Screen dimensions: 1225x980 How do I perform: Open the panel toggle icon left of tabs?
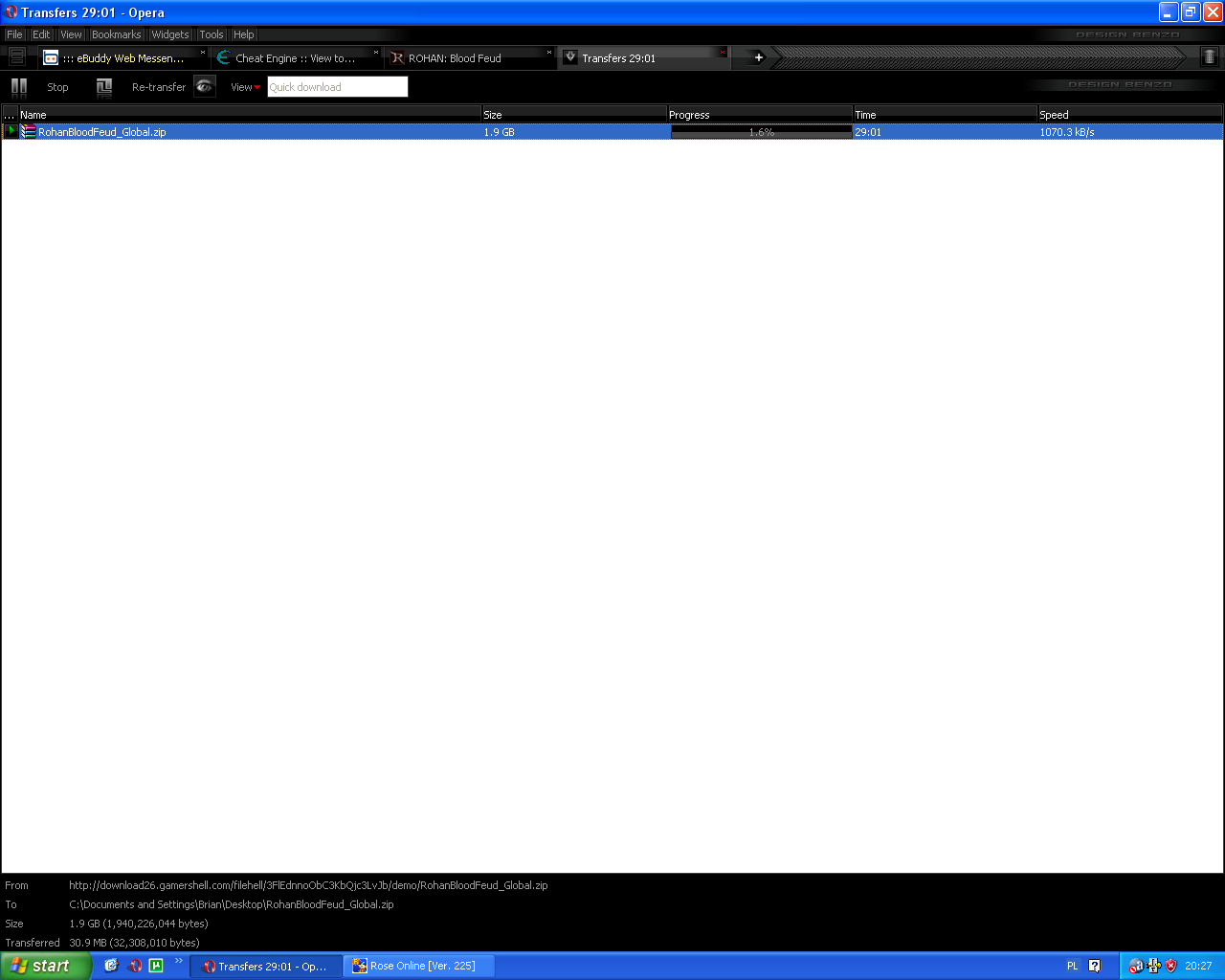(x=16, y=57)
